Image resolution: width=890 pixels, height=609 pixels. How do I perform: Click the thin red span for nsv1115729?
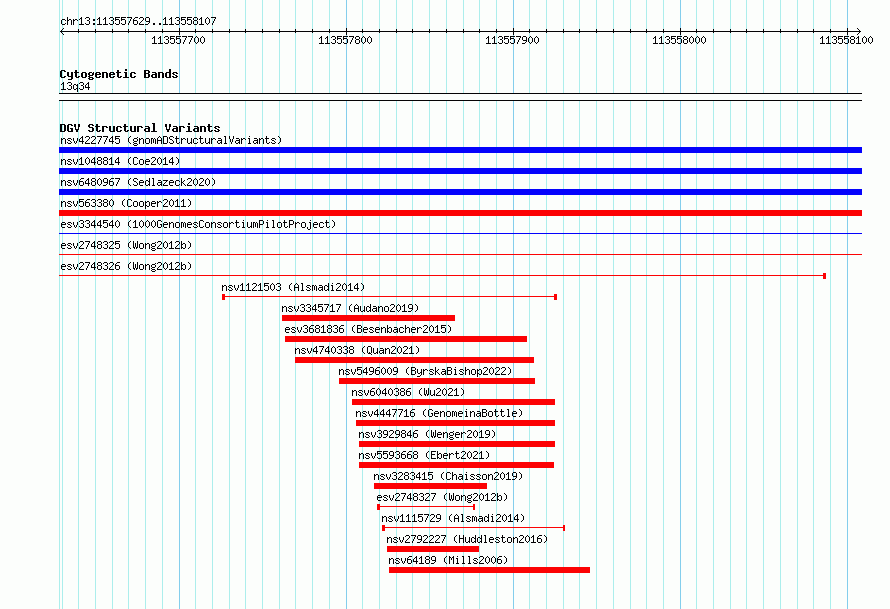pos(473,528)
